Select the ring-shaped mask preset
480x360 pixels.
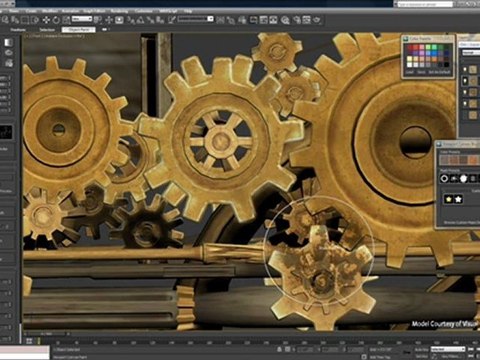click(444, 178)
